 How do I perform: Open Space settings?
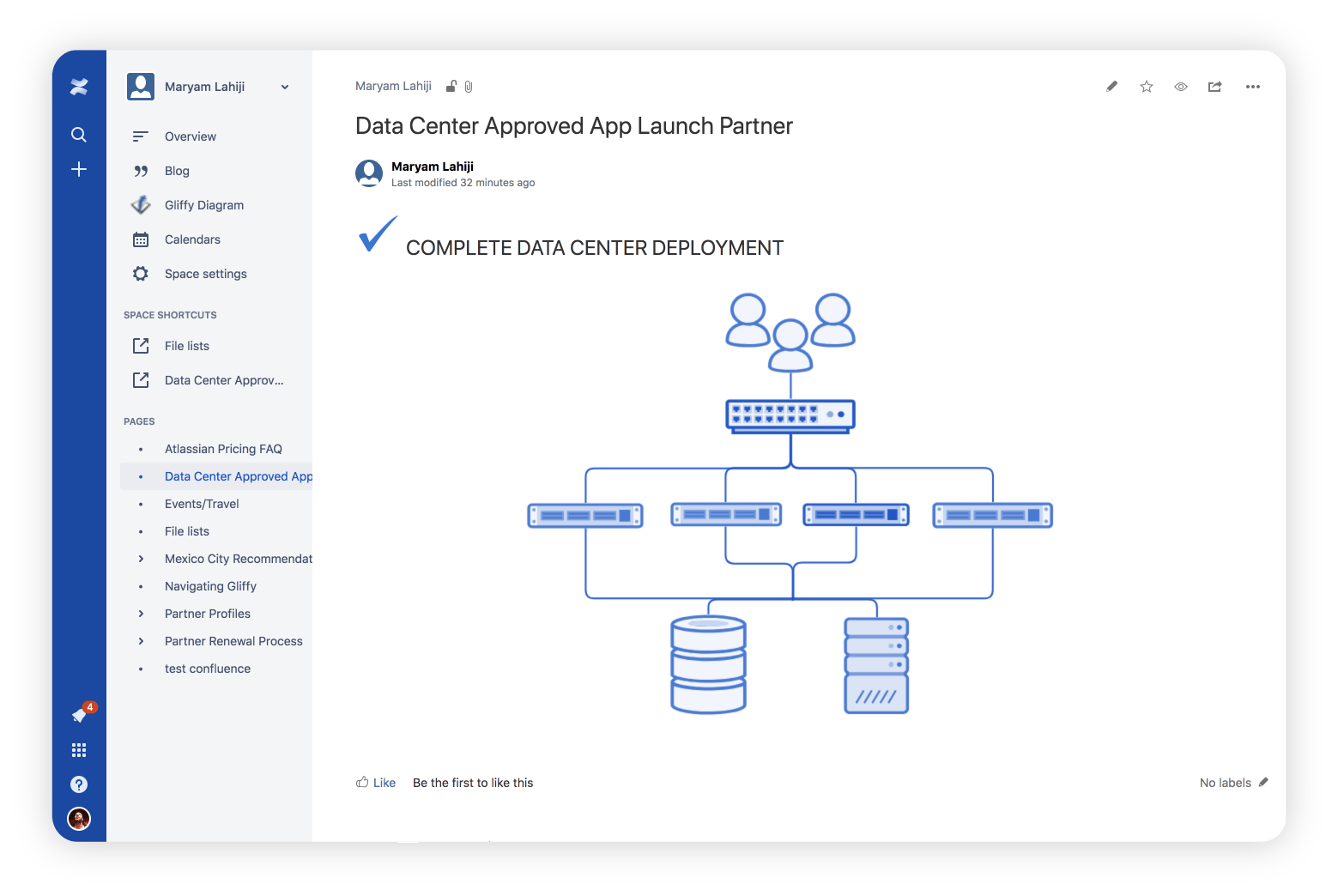(206, 274)
